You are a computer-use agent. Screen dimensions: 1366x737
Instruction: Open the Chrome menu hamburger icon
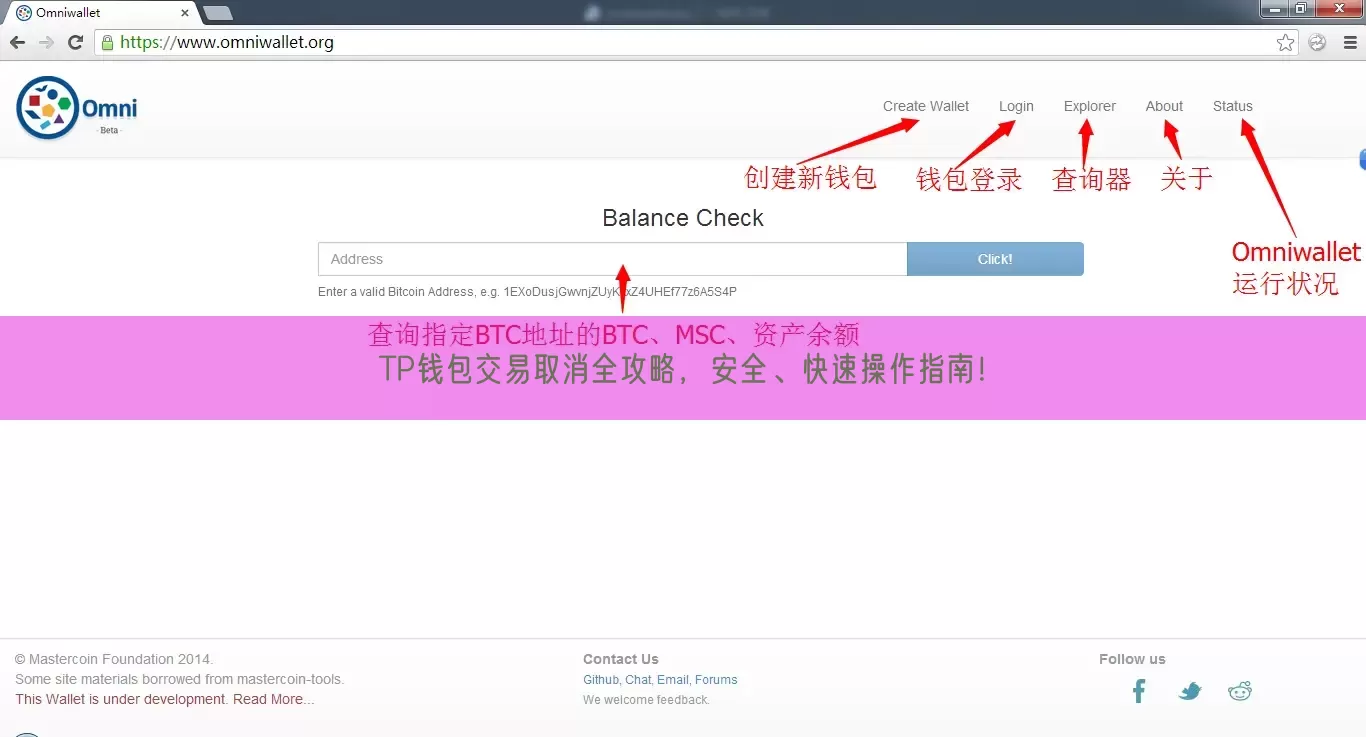[1348, 42]
